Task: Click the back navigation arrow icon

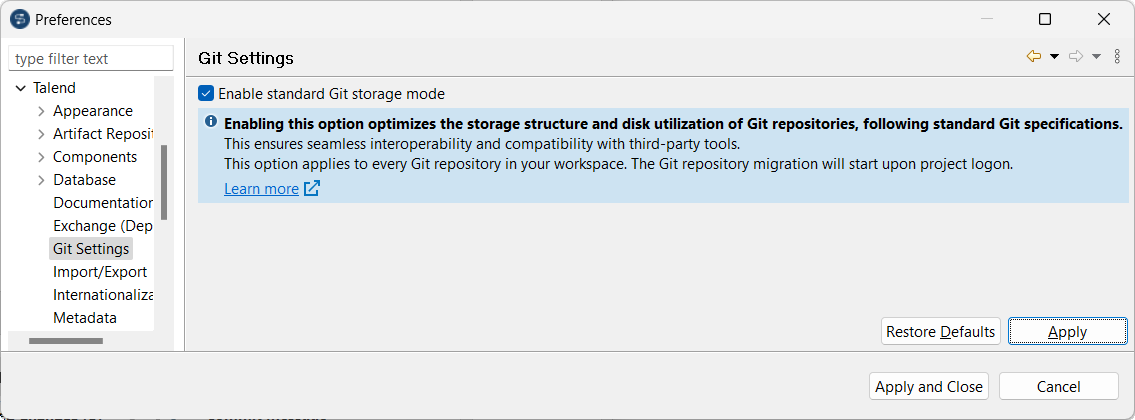Action: 1034,57
